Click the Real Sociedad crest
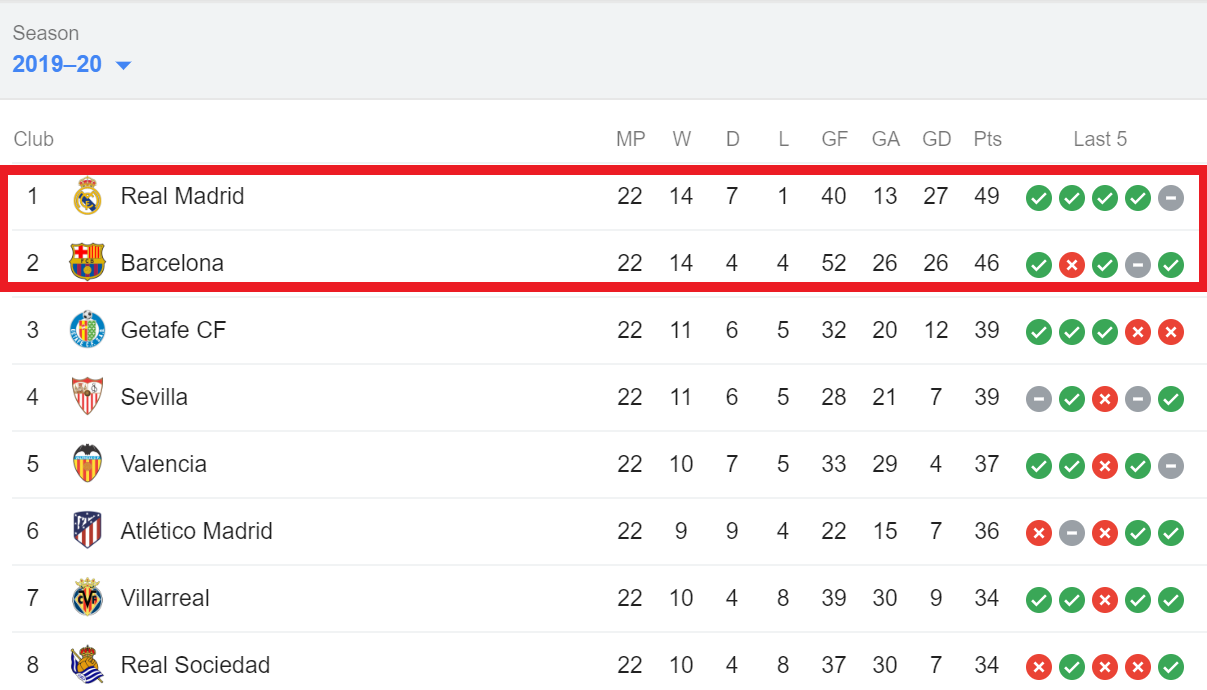Viewport: 1207px width, 690px height. [x=88, y=665]
